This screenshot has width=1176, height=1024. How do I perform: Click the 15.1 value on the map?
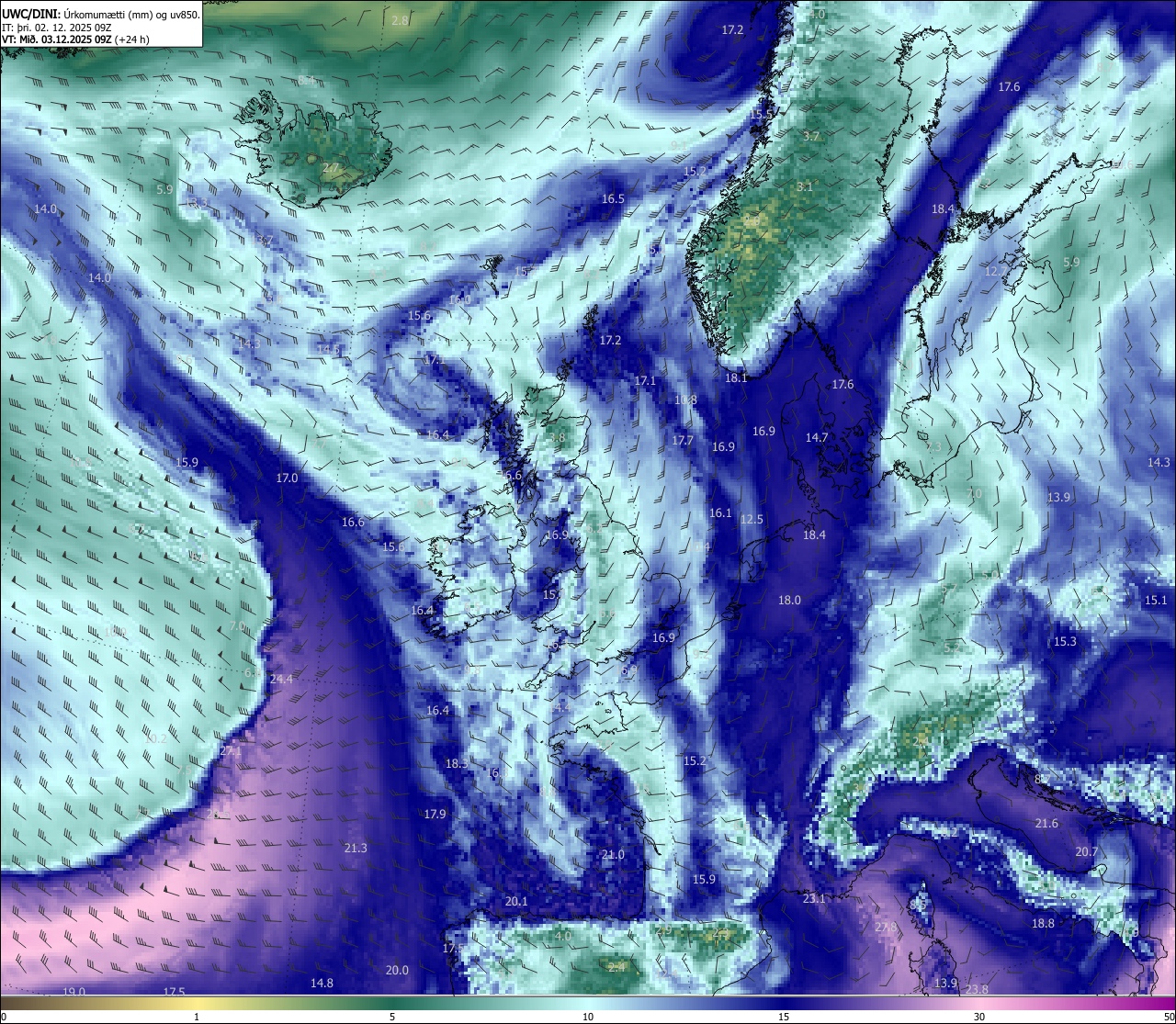[x=1155, y=600]
